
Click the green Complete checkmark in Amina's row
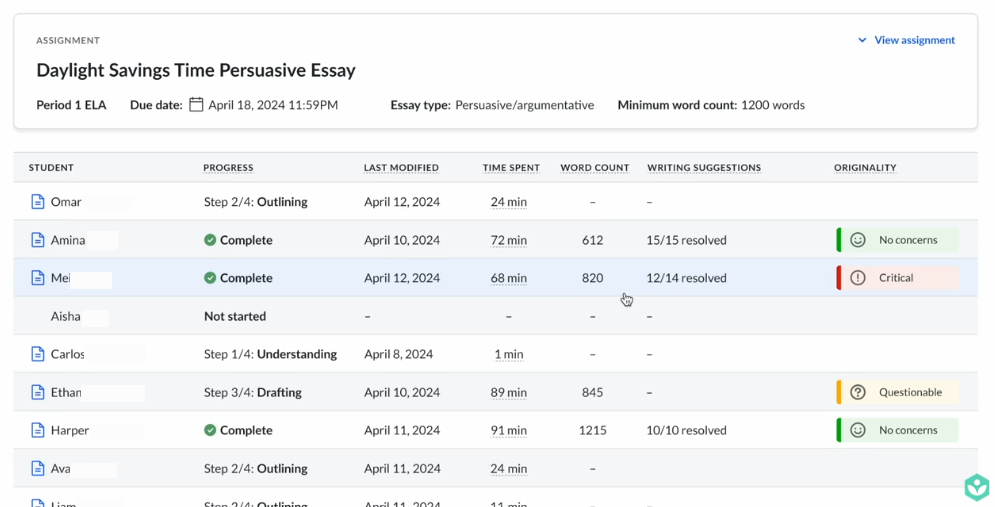[x=210, y=240]
